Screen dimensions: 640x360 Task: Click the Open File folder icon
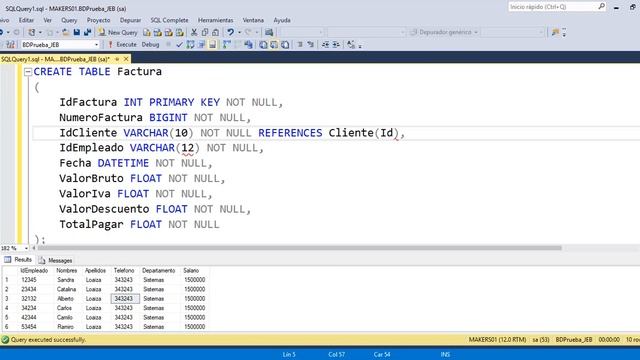pos(65,32)
